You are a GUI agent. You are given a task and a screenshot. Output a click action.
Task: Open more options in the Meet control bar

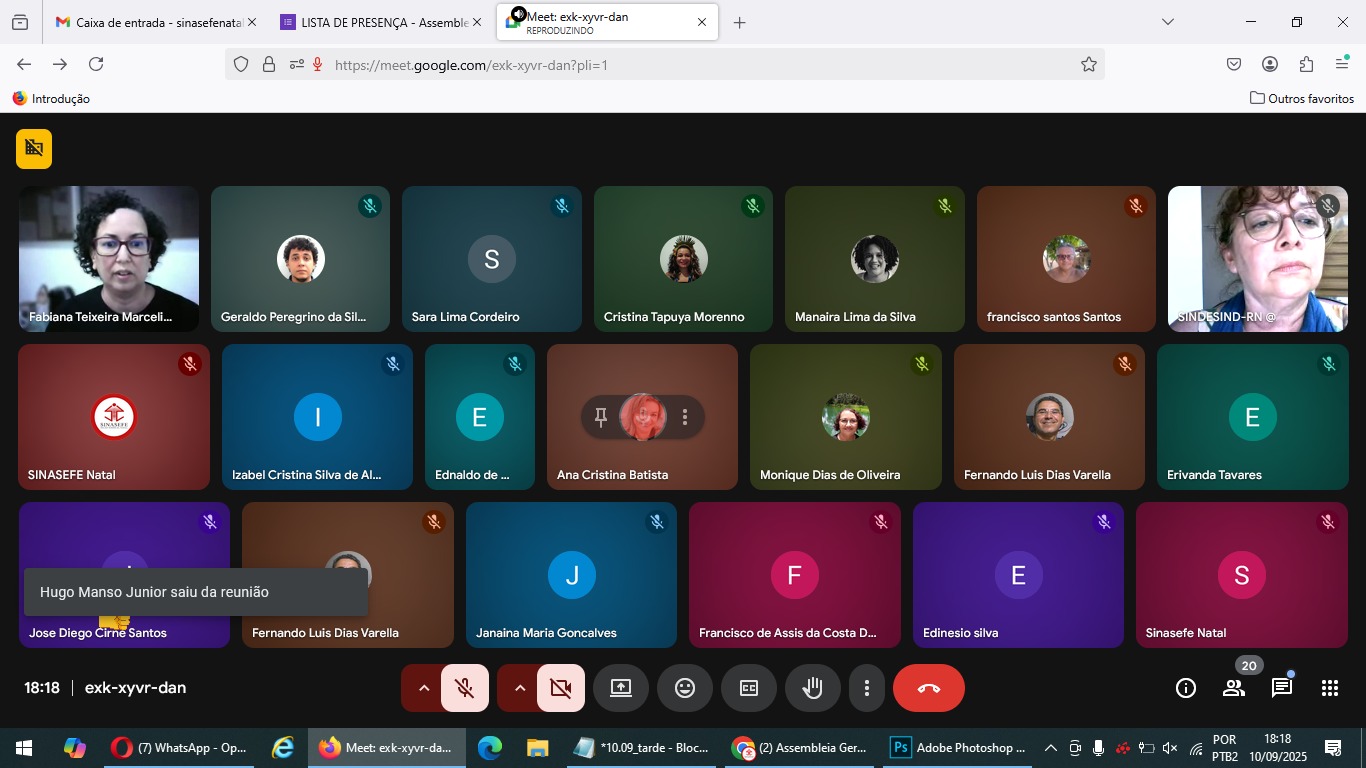point(867,688)
